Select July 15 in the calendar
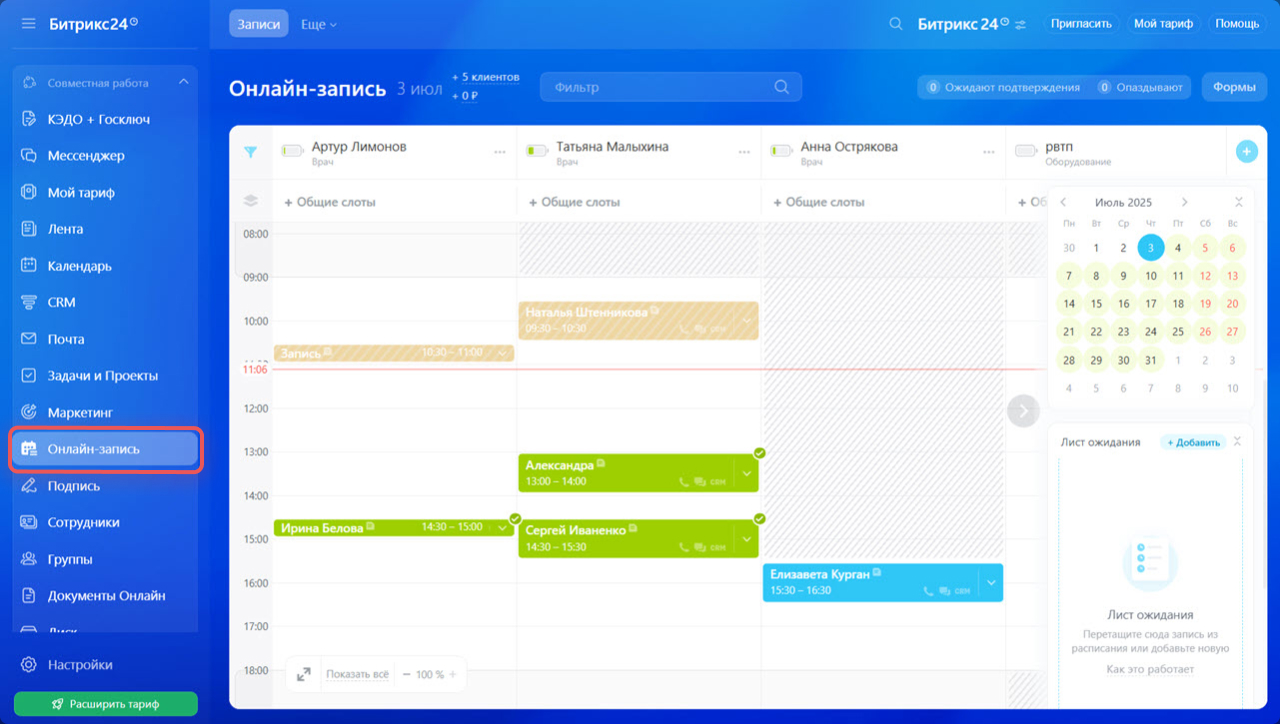The width and height of the screenshot is (1280, 724). [x=1096, y=304]
